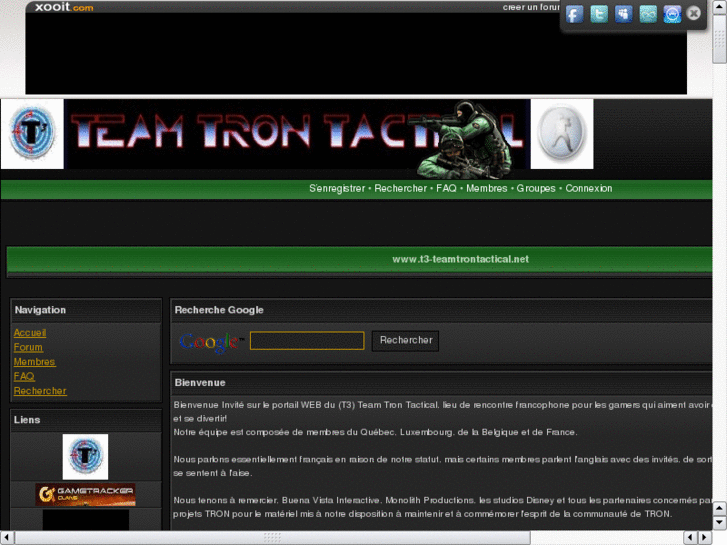The width and height of the screenshot is (727, 545).
Task: Open the xooit.com logo link
Action: 64,7
